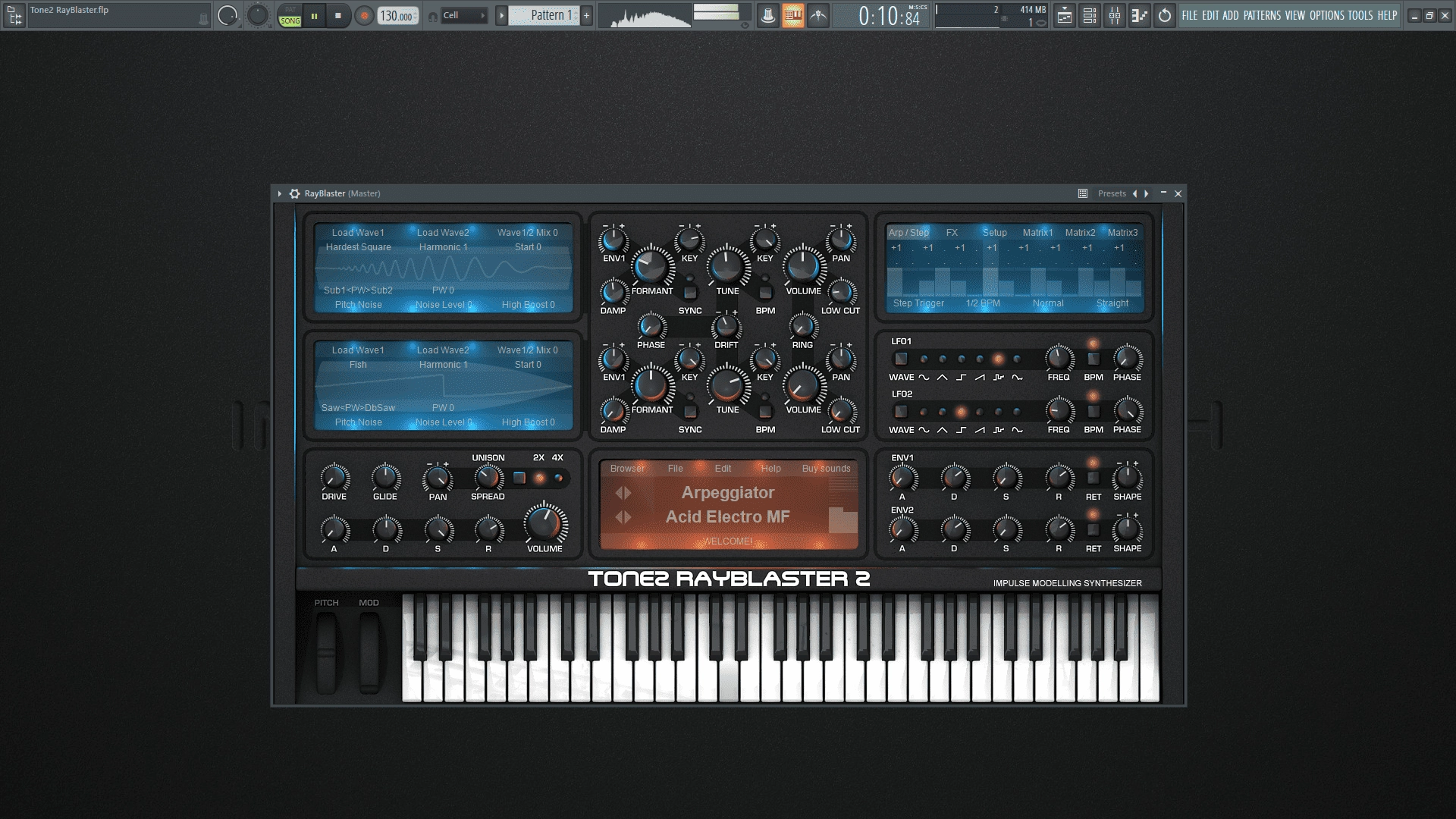Open the OPTIONS menu
Image resolution: width=1456 pixels, height=819 pixels.
point(1327,15)
